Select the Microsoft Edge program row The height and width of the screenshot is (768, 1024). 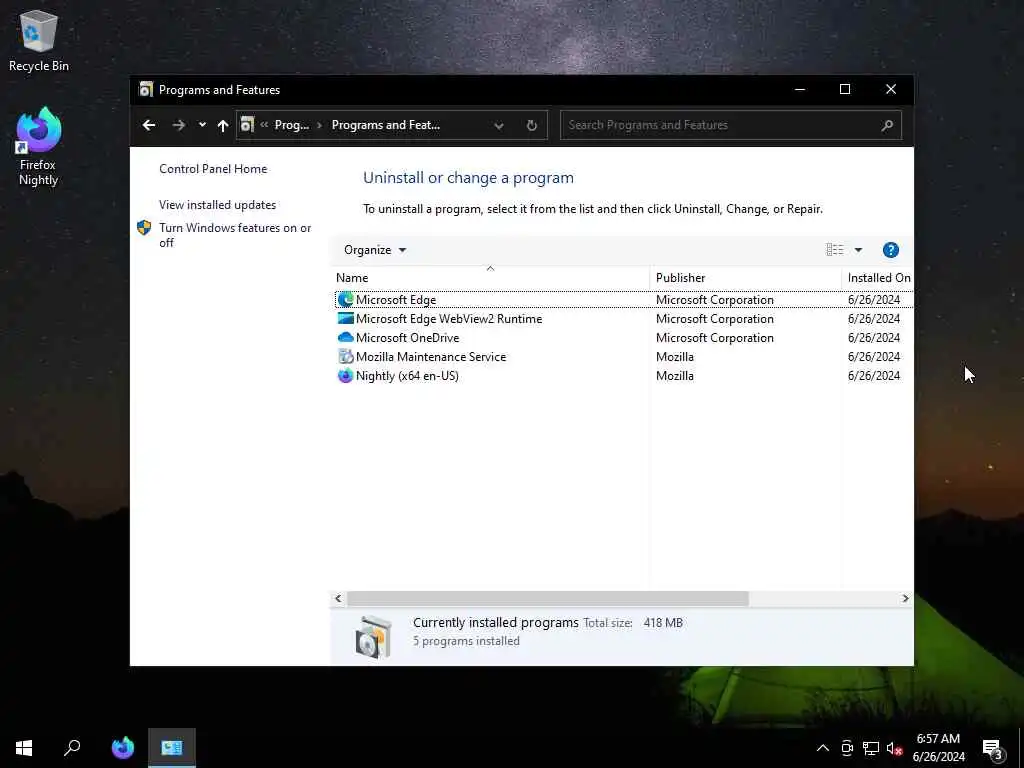(x=624, y=300)
